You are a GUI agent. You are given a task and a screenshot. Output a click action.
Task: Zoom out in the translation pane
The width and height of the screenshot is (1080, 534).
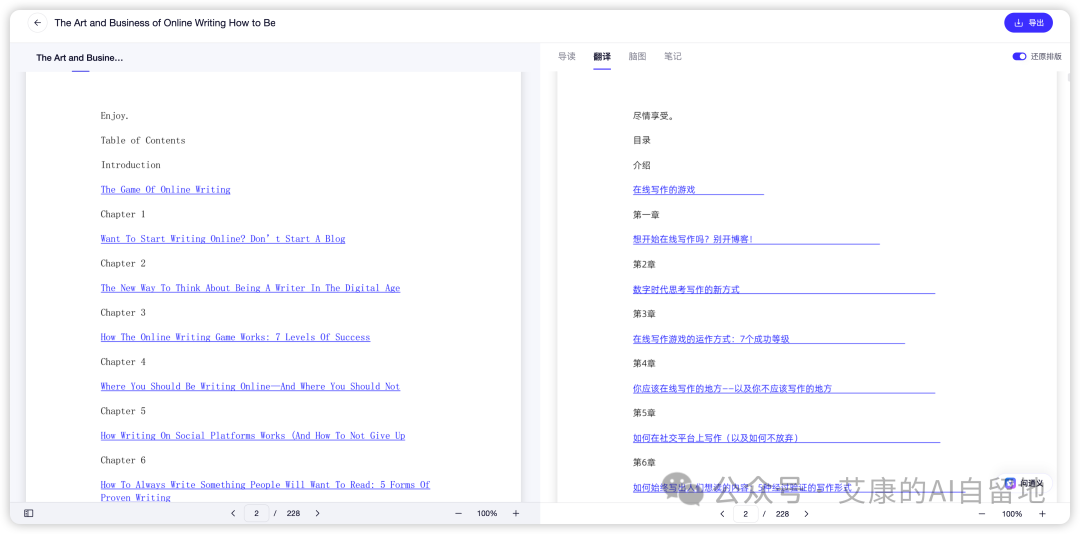pyautogui.click(x=983, y=514)
